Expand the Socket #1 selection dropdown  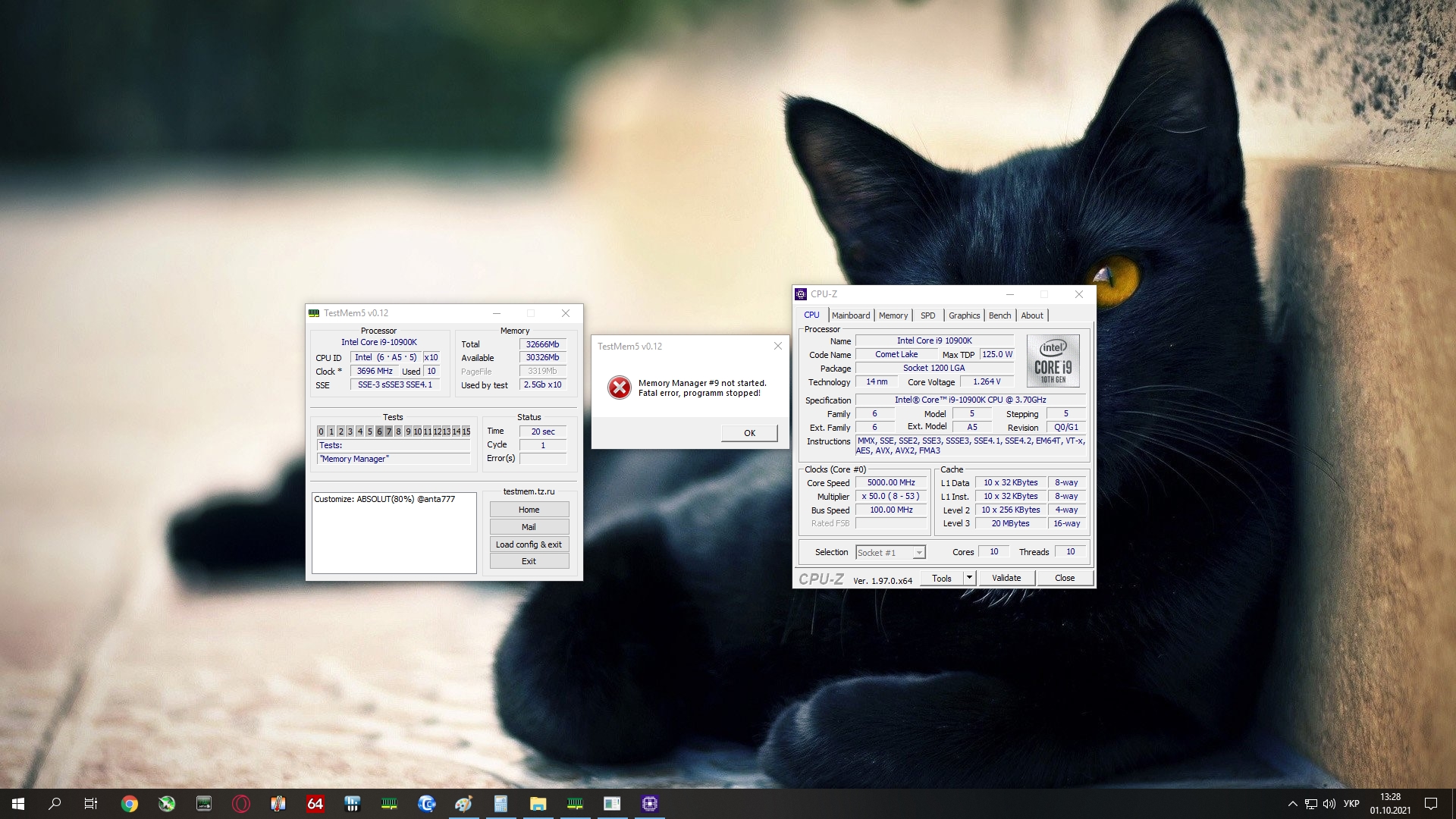click(x=918, y=553)
